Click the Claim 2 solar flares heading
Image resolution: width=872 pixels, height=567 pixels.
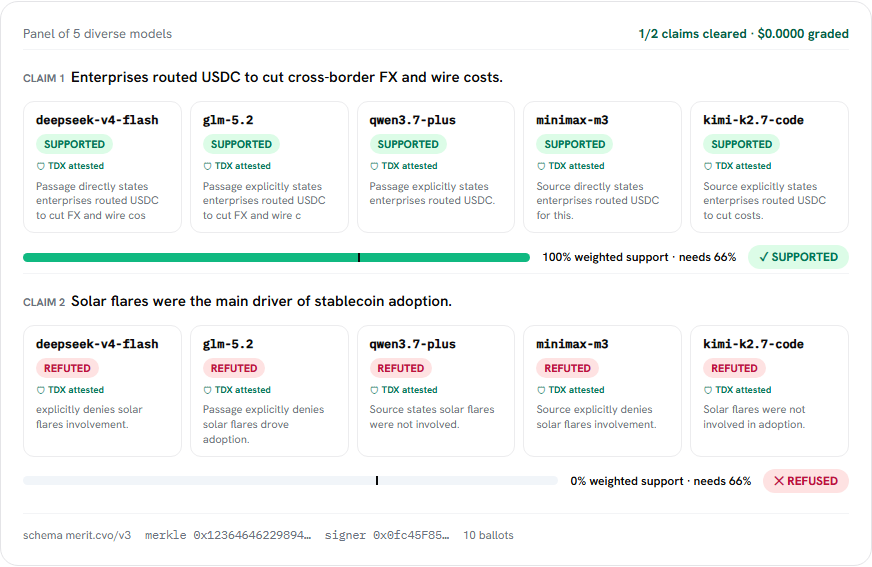tap(261, 301)
